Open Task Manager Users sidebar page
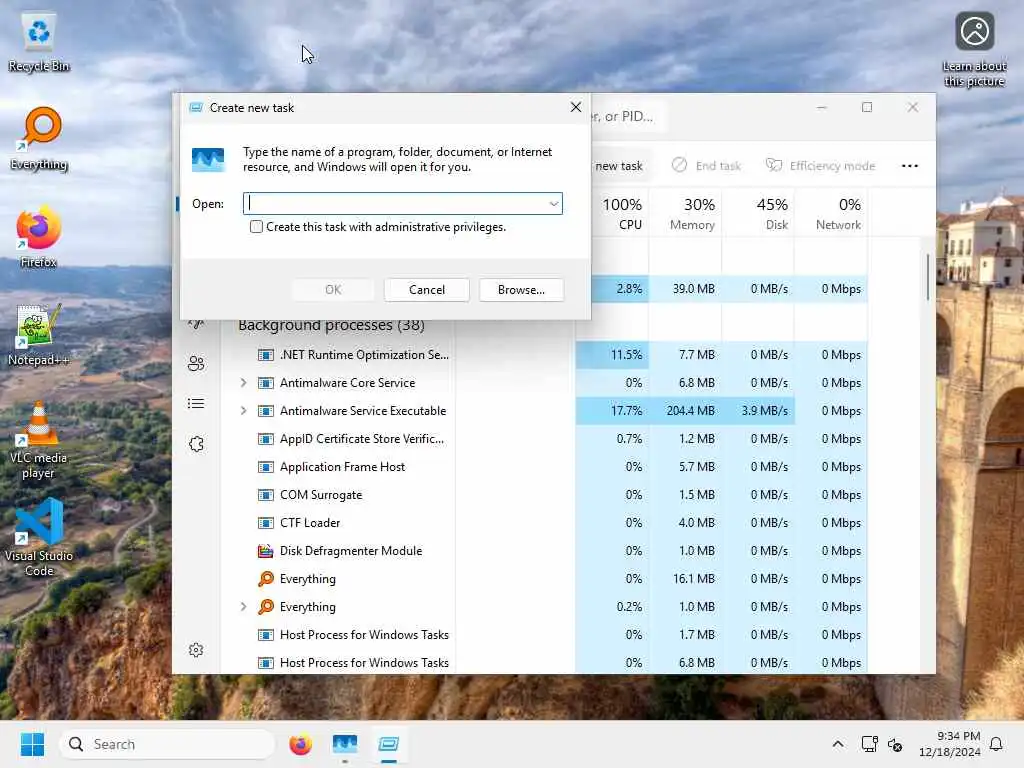 [x=196, y=364]
